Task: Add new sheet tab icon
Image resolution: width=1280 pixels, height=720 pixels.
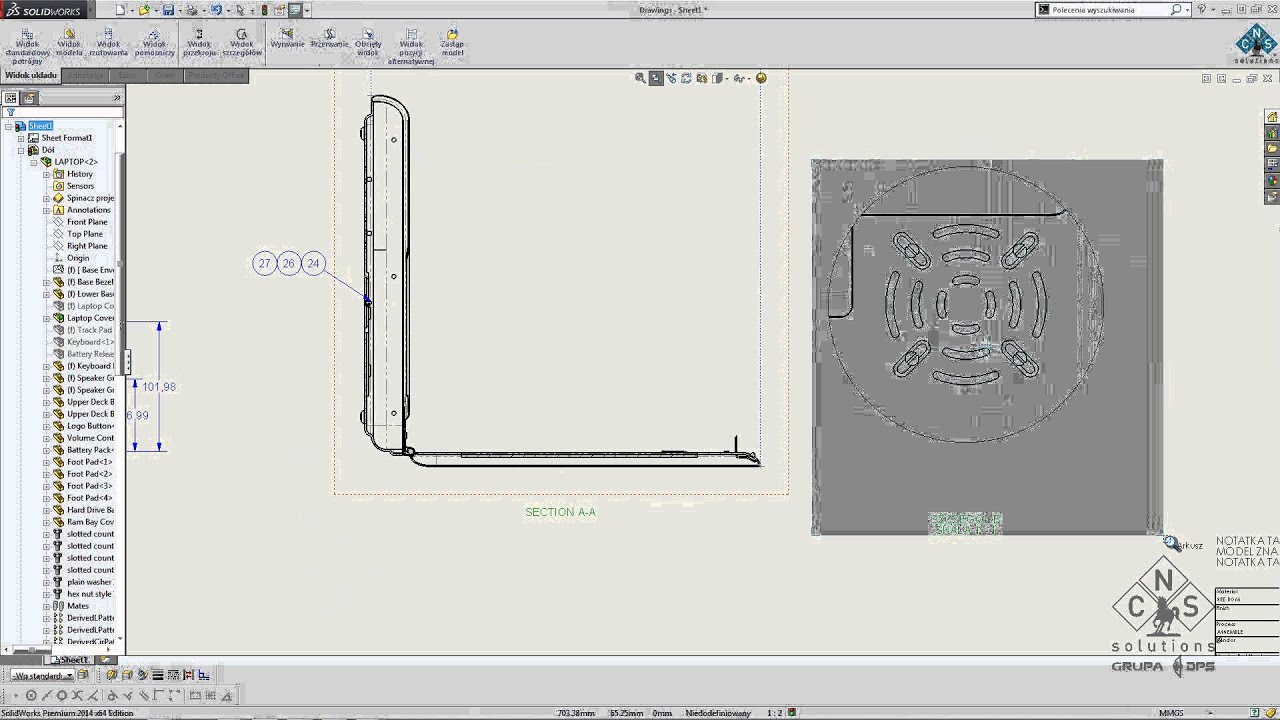Action: click(x=106, y=660)
